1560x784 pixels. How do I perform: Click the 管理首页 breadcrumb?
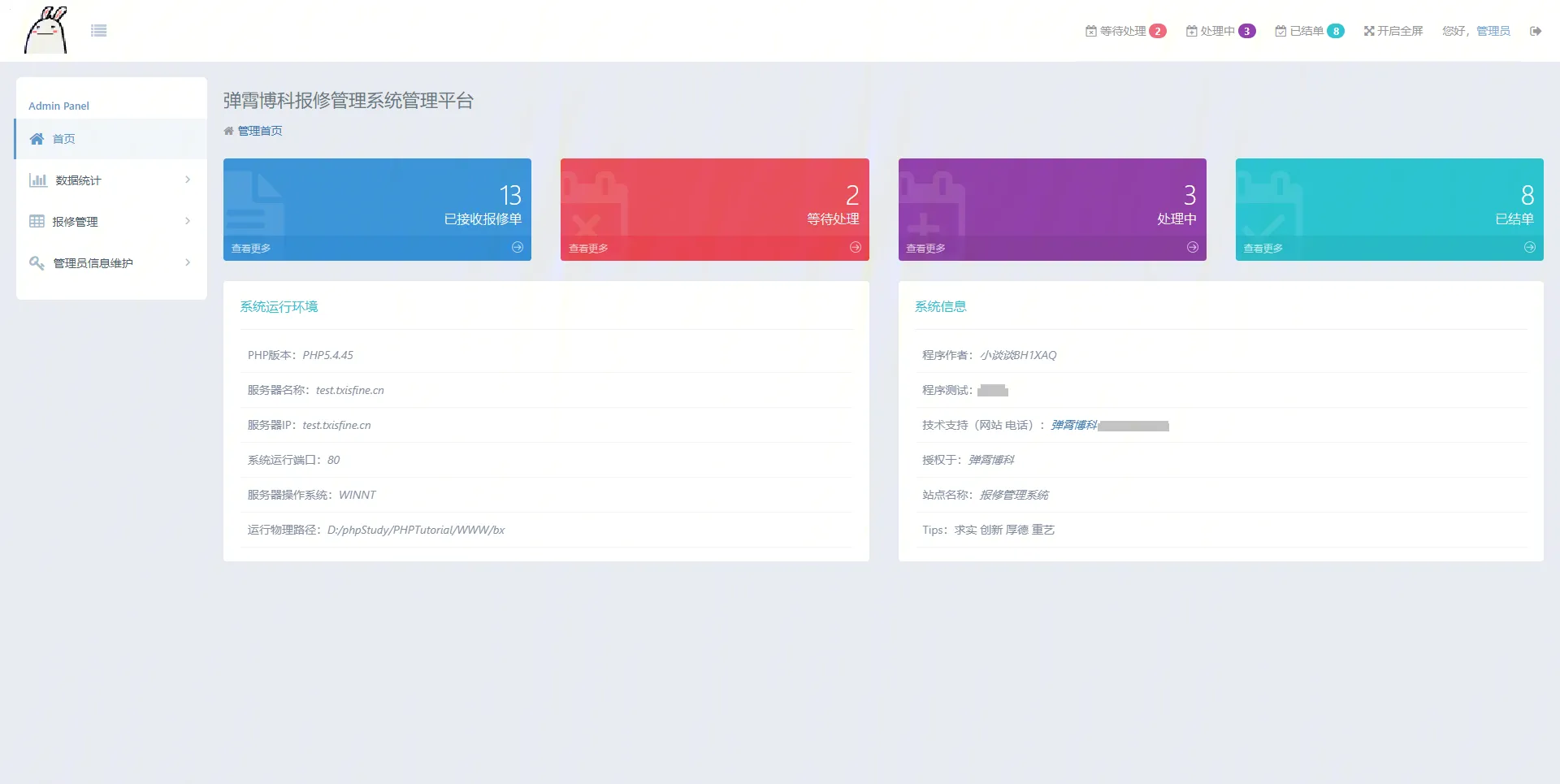[260, 131]
